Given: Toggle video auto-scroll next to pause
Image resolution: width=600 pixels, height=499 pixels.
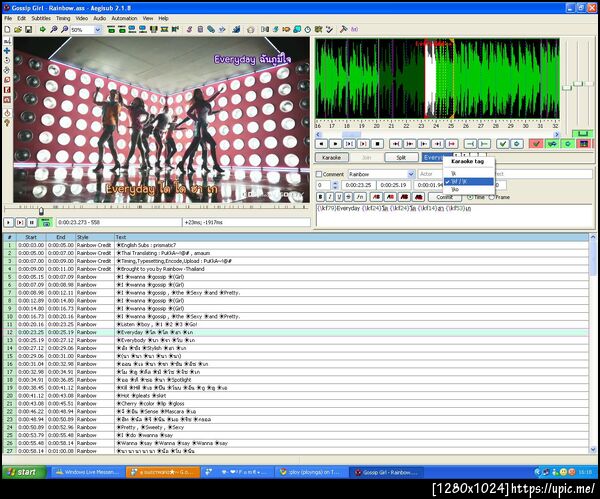Looking at the screenshot, I should click(x=46, y=222).
